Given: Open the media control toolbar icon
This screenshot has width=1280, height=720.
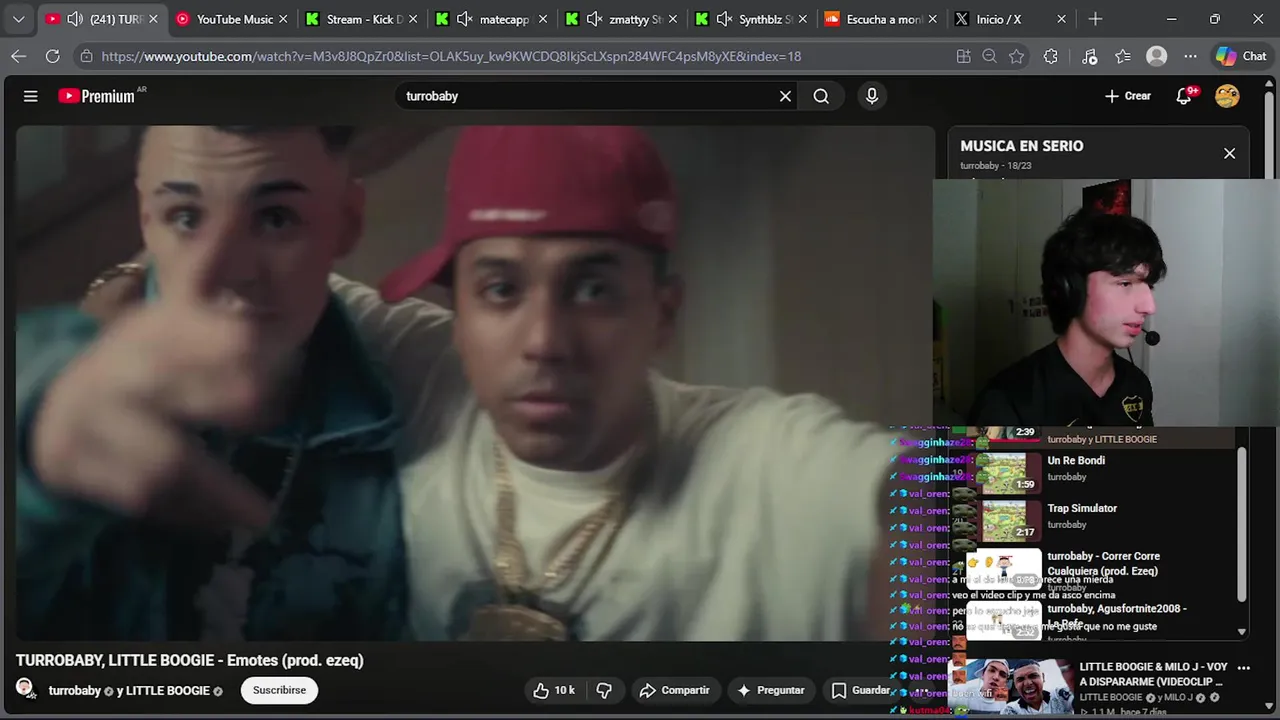Looking at the screenshot, I should click(1090, 57).
